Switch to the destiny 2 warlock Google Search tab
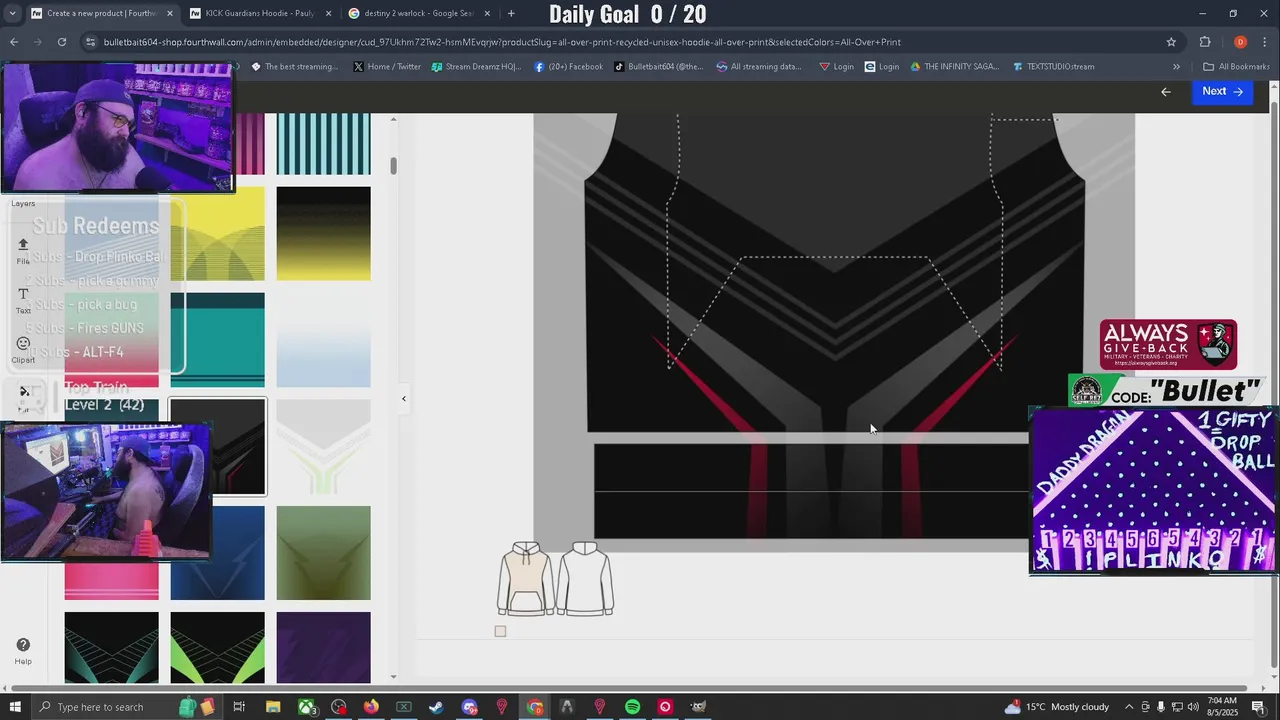The image size is (1280, 720). pyautogui.click(x=418, y=13)
